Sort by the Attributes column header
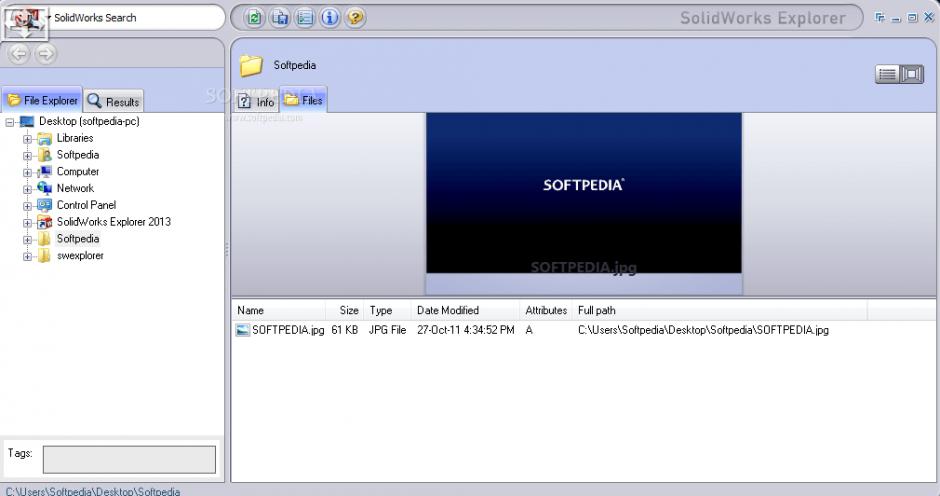Image resolution: width=940 pixels, height=496 pixels. pyautogui.click(x=546, y=310)
